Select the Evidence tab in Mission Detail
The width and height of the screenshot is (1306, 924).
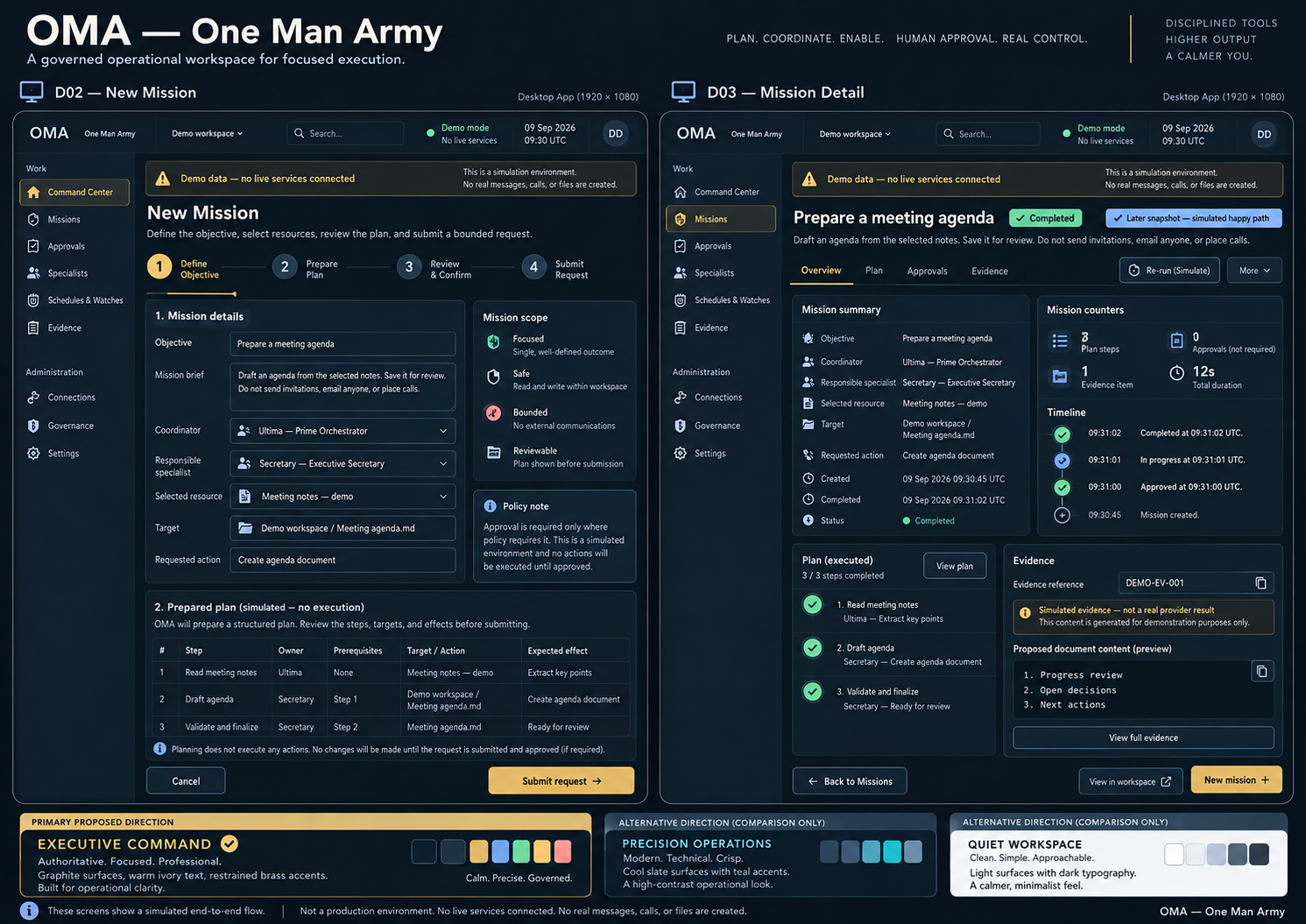click(x=990, y=271)
